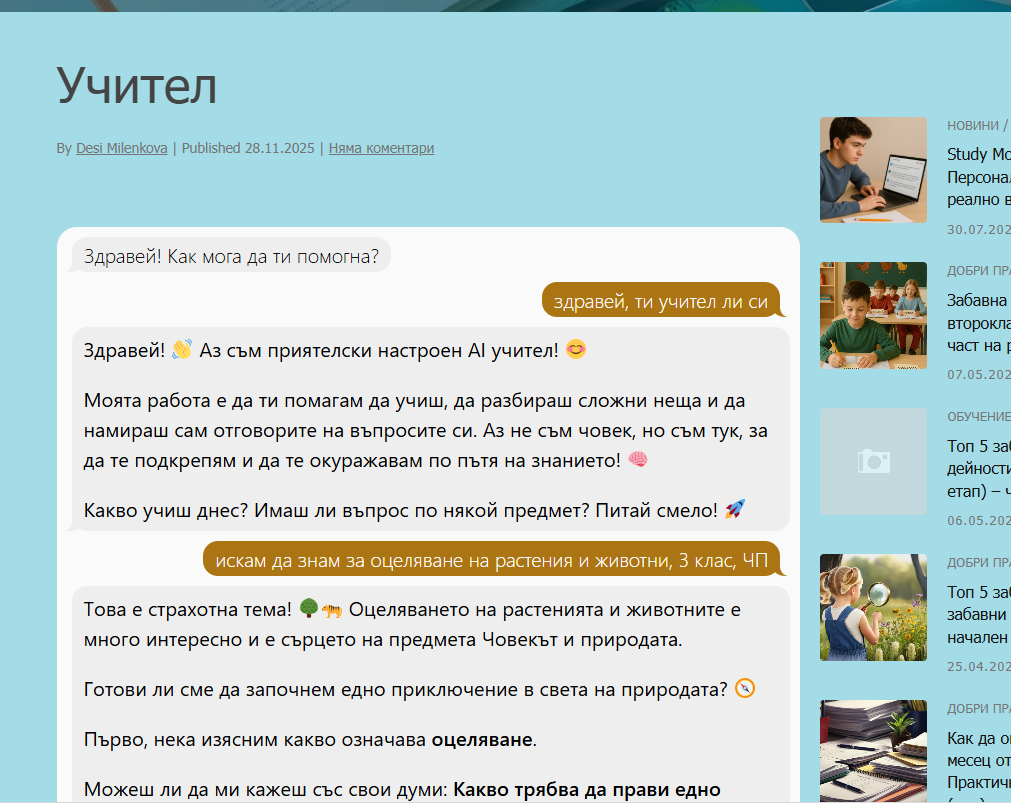
Task: Open the 'Как да' sidebar article title
Action: pos(979,739)
